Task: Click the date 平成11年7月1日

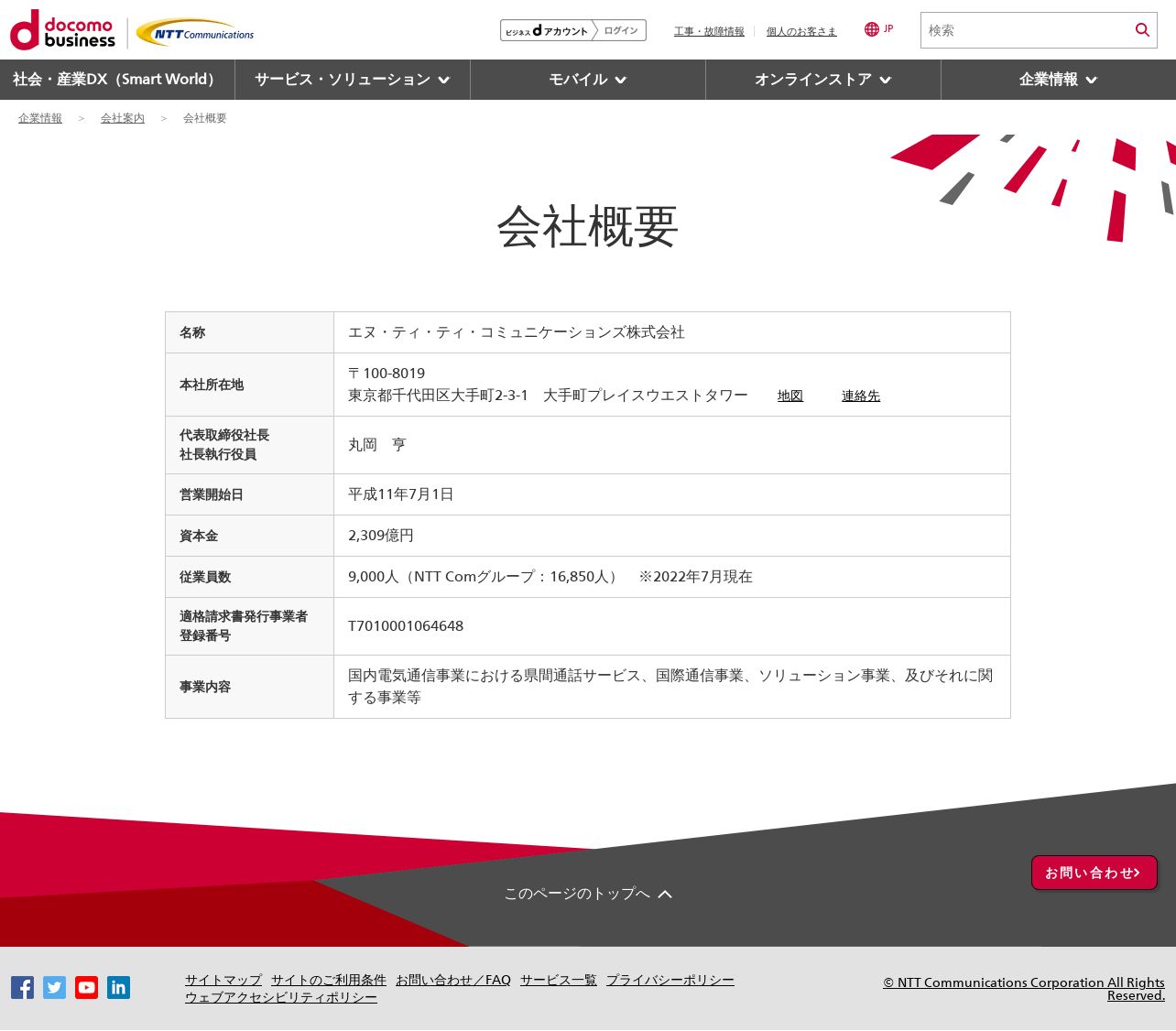Action: (x=401, y=494)
